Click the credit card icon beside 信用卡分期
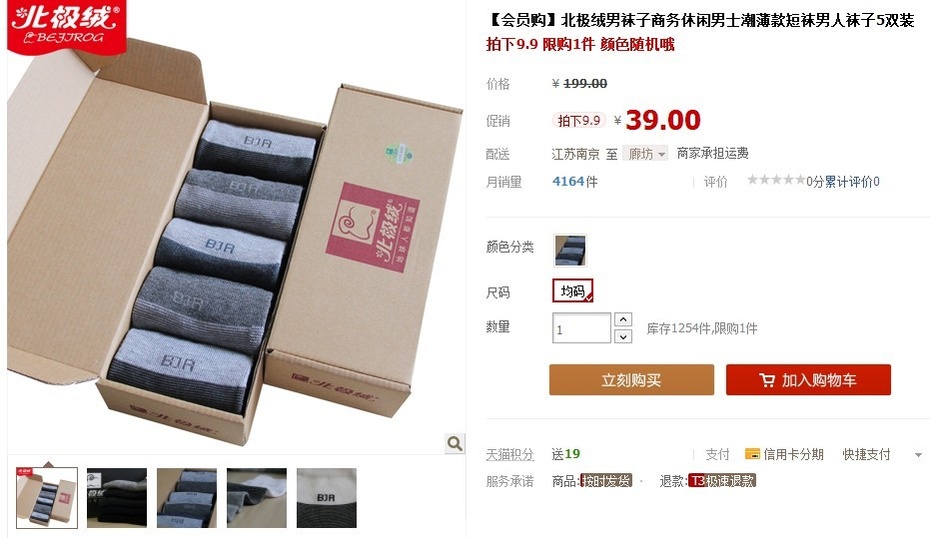This screenshot has width=930, height=538. click(x=752, y=454)
